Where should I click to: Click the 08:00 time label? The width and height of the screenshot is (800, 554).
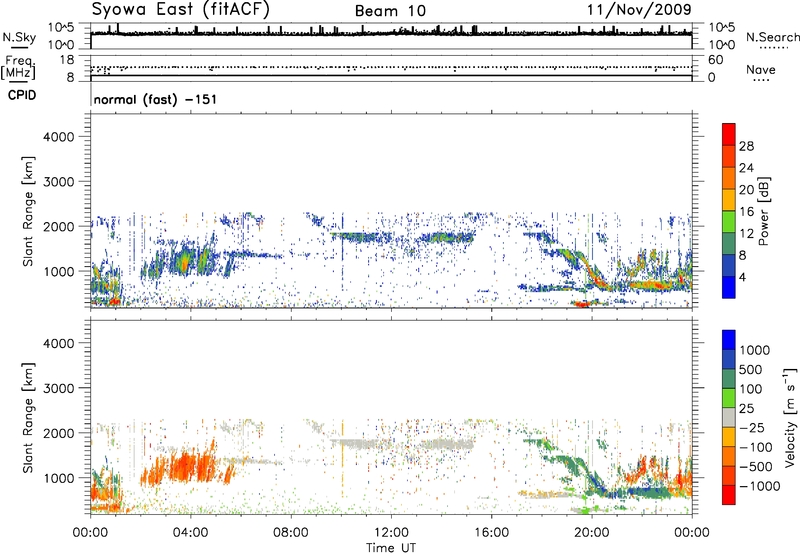click(291, 533)
